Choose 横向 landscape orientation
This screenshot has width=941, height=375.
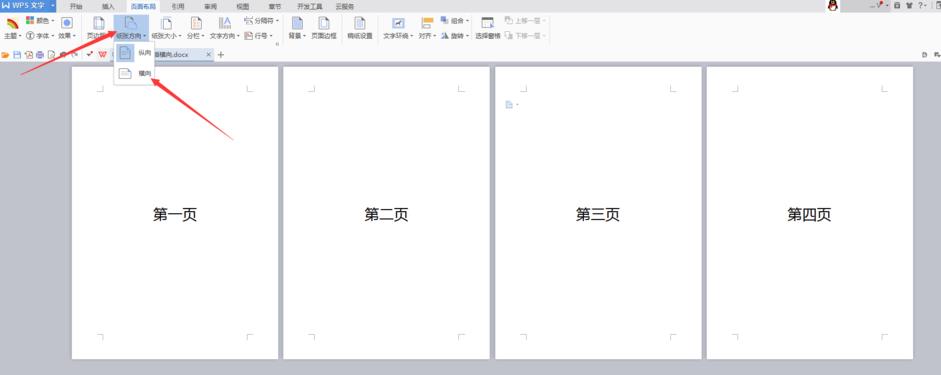pos(134,73)
